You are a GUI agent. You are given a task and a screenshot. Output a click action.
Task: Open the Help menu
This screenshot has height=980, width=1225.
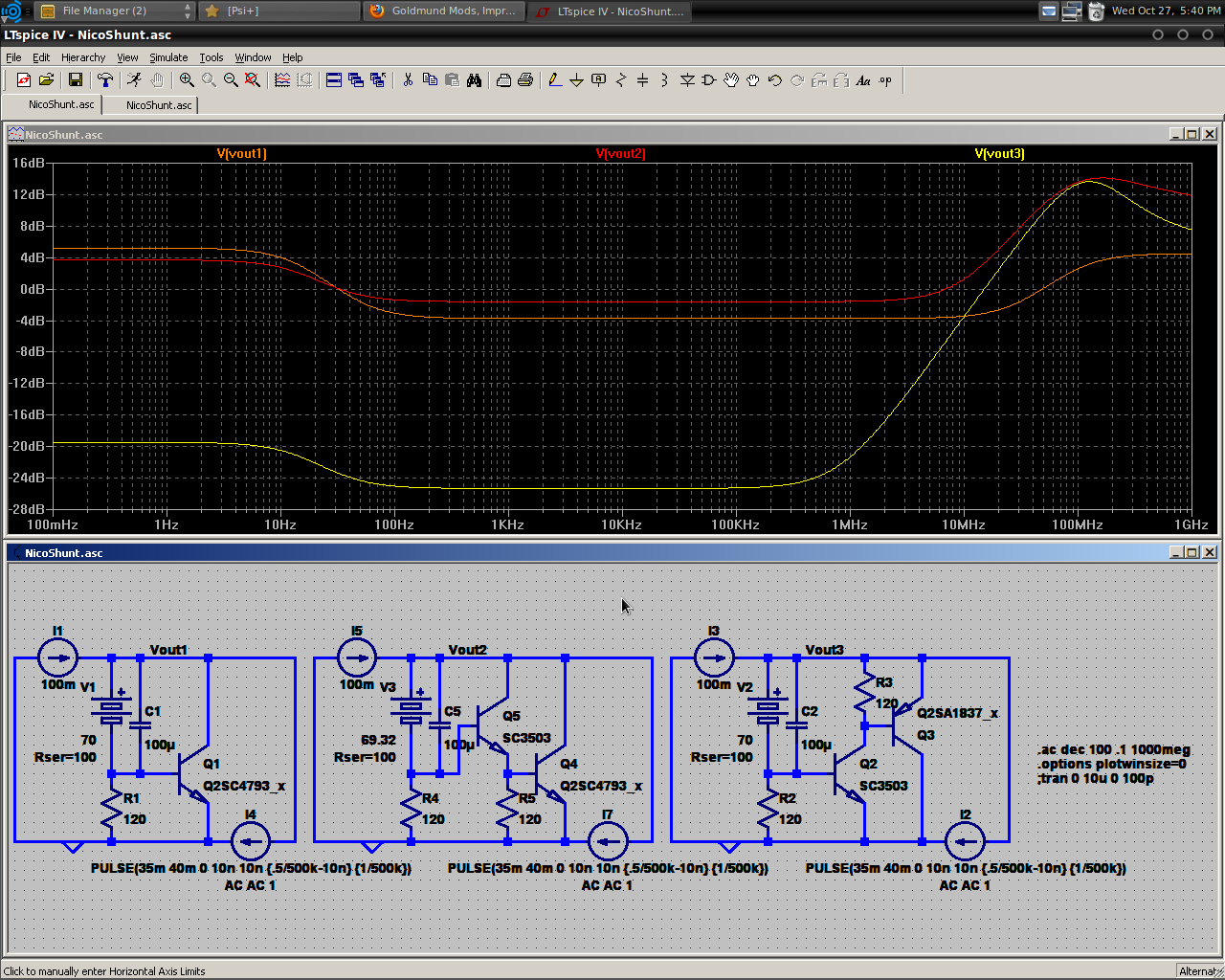click(x=292, y=57)
